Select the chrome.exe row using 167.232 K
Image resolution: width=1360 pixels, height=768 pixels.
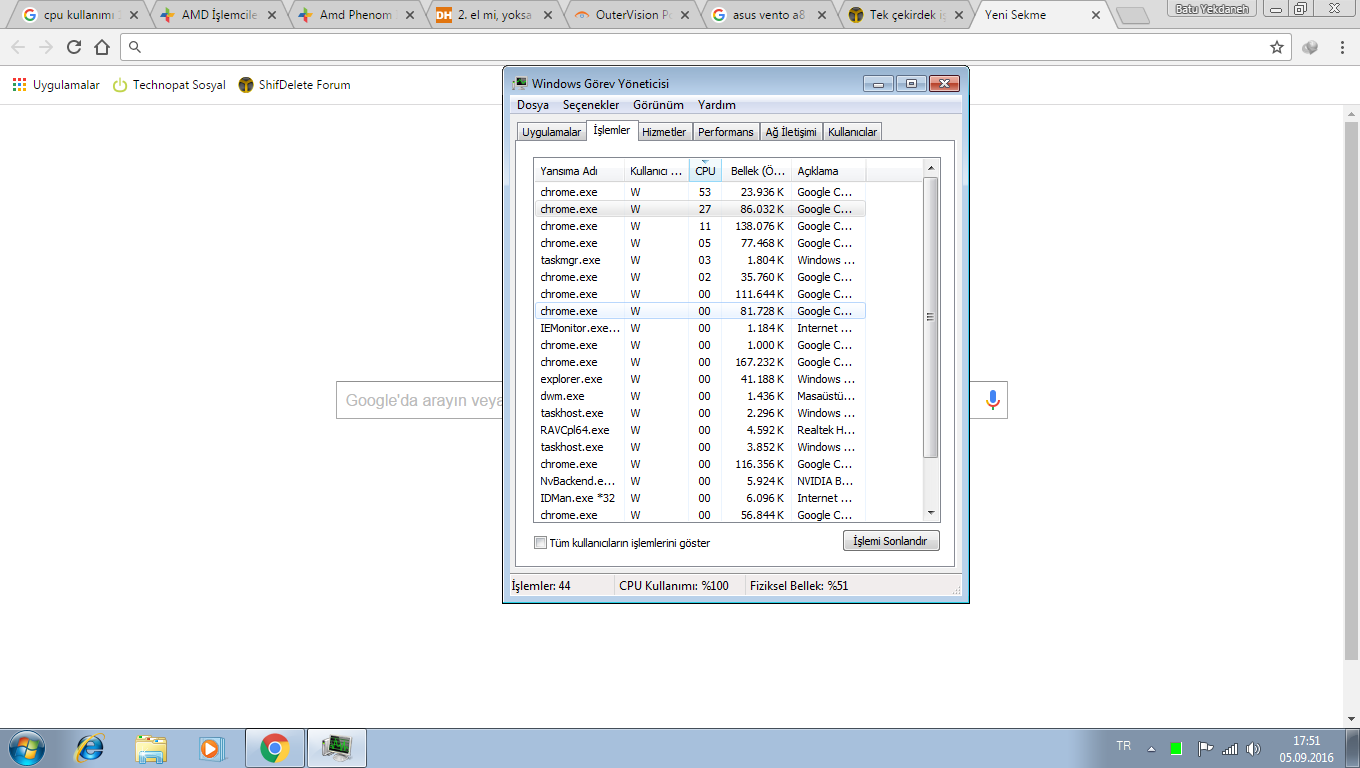tap(700, 362)
